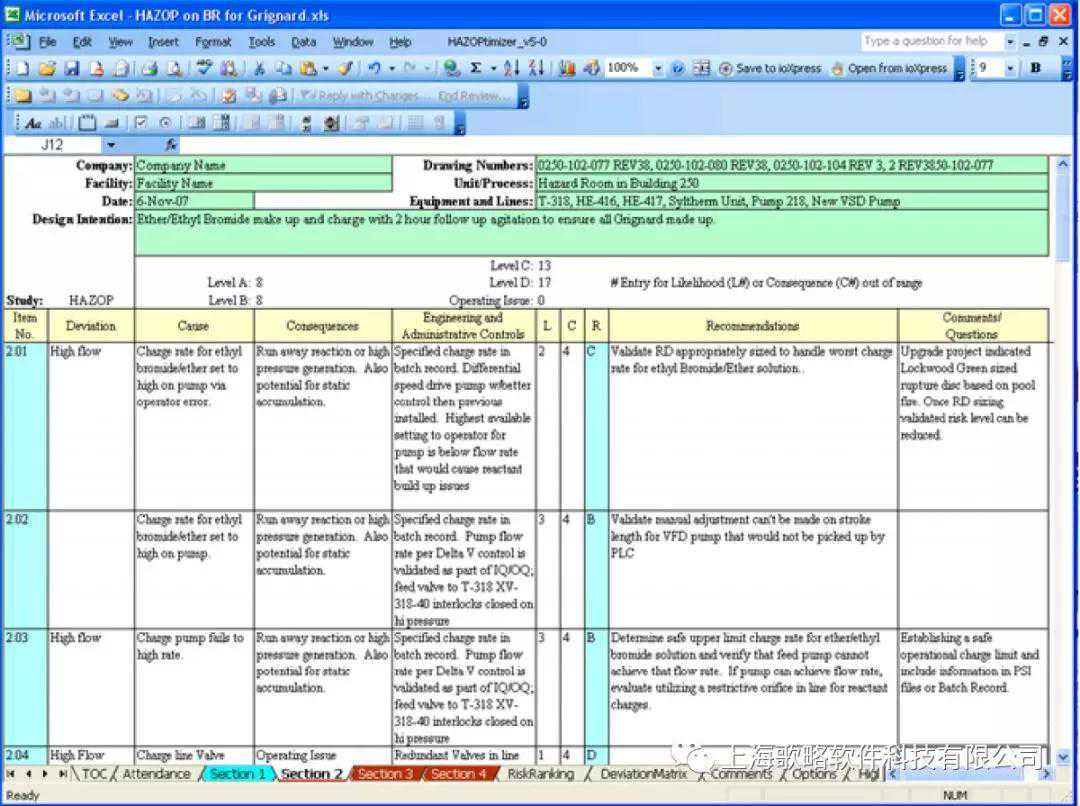Expand the zoom percentage dropdown
Viewport: 1080px width, 806px height.
tap(658, 69)
